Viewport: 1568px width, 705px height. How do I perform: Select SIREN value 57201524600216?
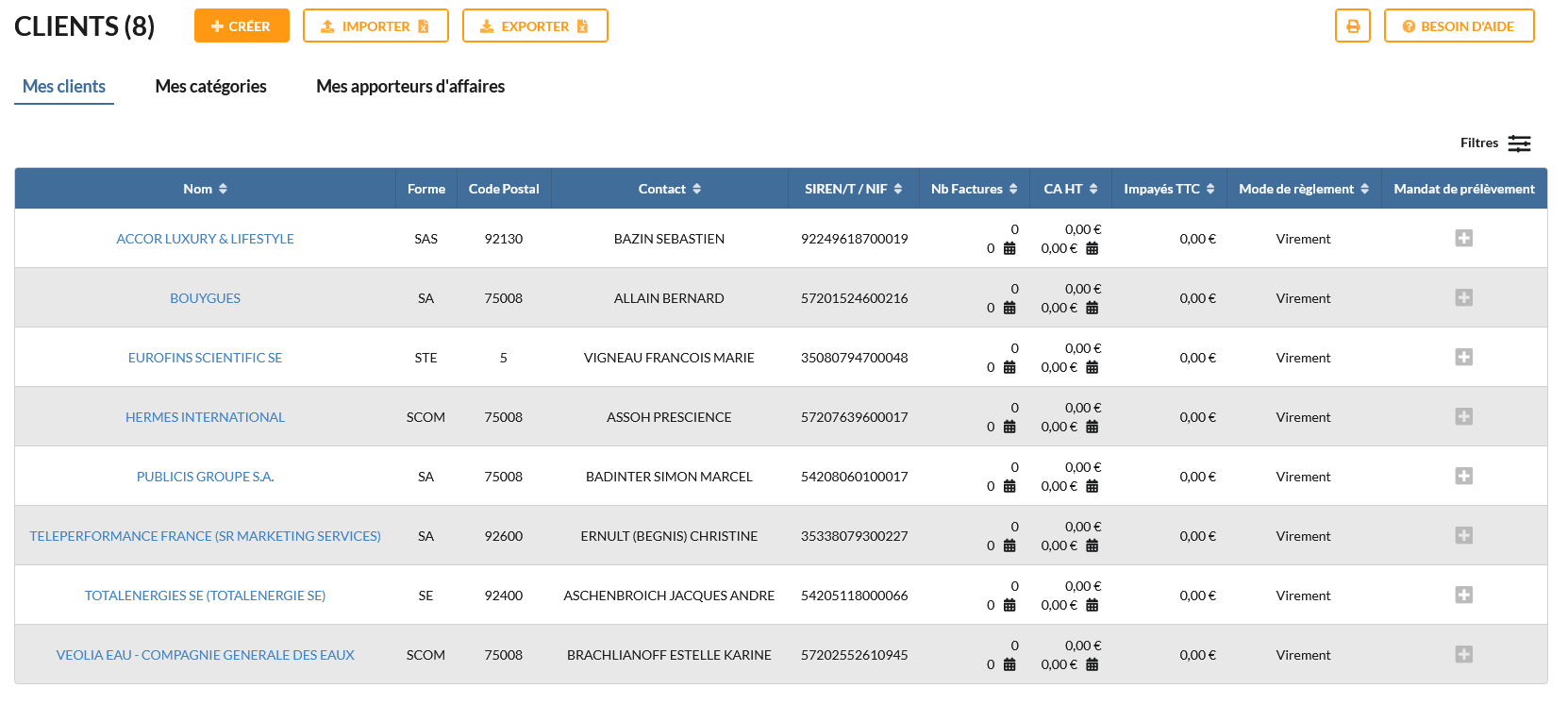(x=854, y=298)
